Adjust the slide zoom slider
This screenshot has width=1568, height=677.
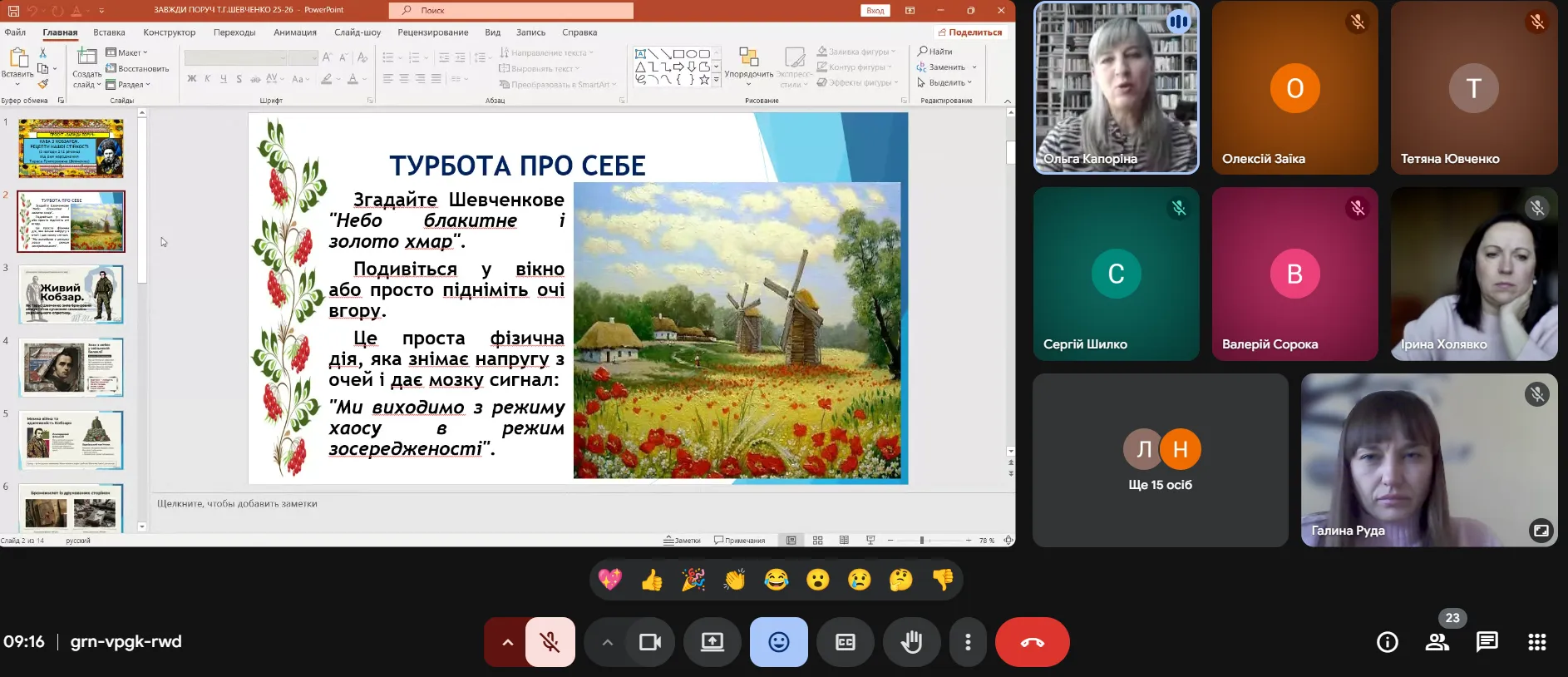921,541
